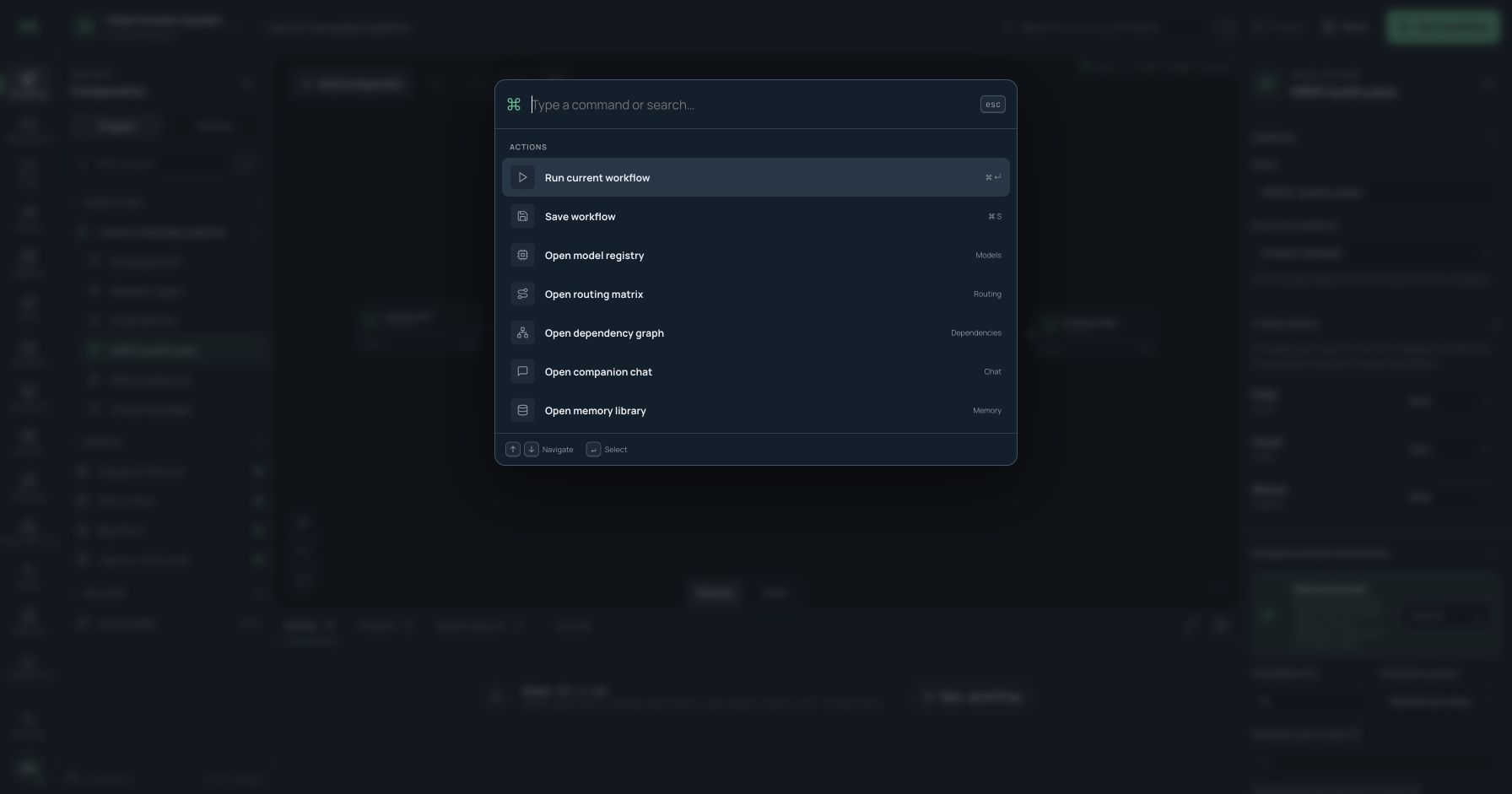Screen dimensions: 1512x794
Task: Click the command symbol icon in the palette header
Action: point(514,105)
